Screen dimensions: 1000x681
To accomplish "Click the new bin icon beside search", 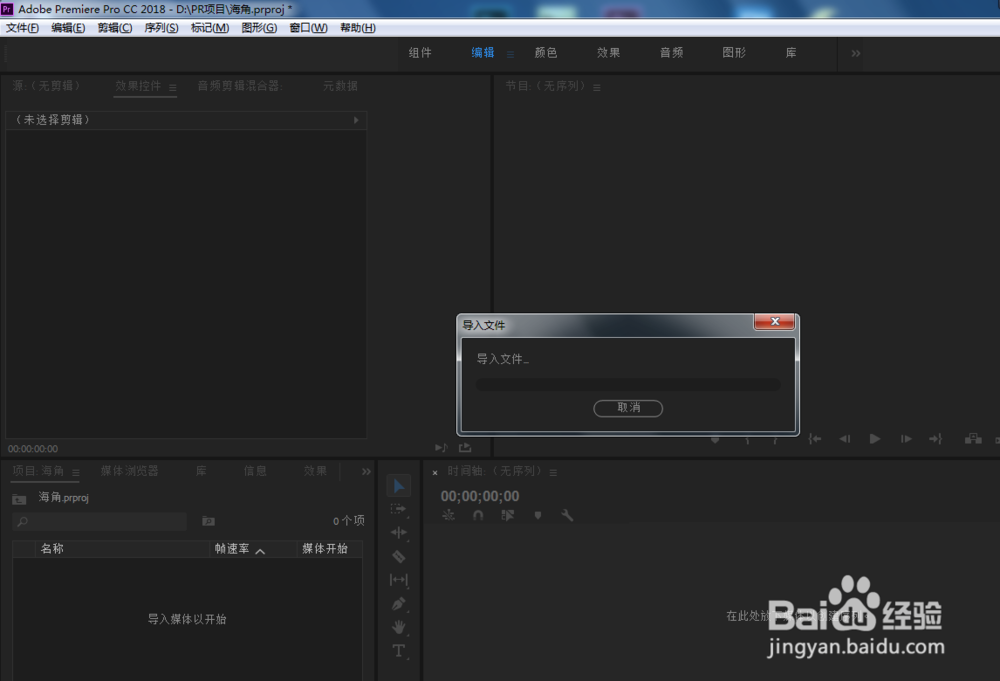I will point(209,521).
